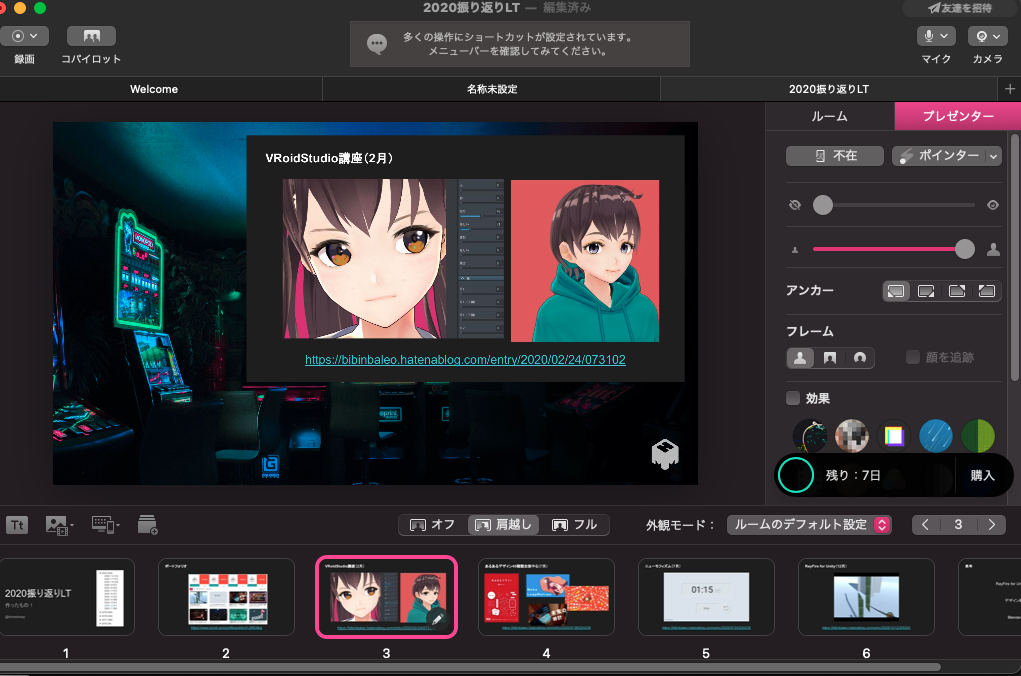Click the visible-eye icon at slider end

point(992,205)
